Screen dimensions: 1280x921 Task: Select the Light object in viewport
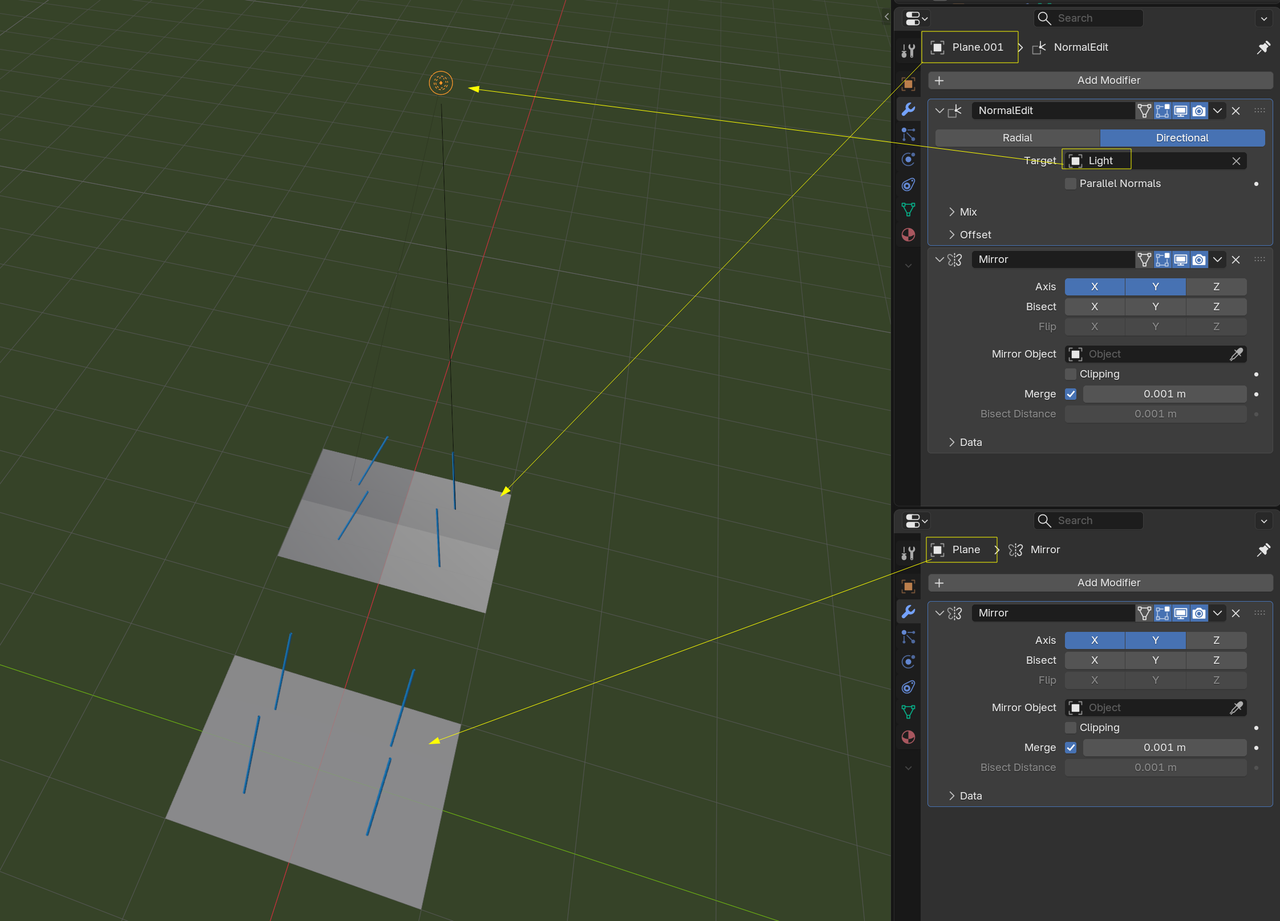tap(441, 83)
